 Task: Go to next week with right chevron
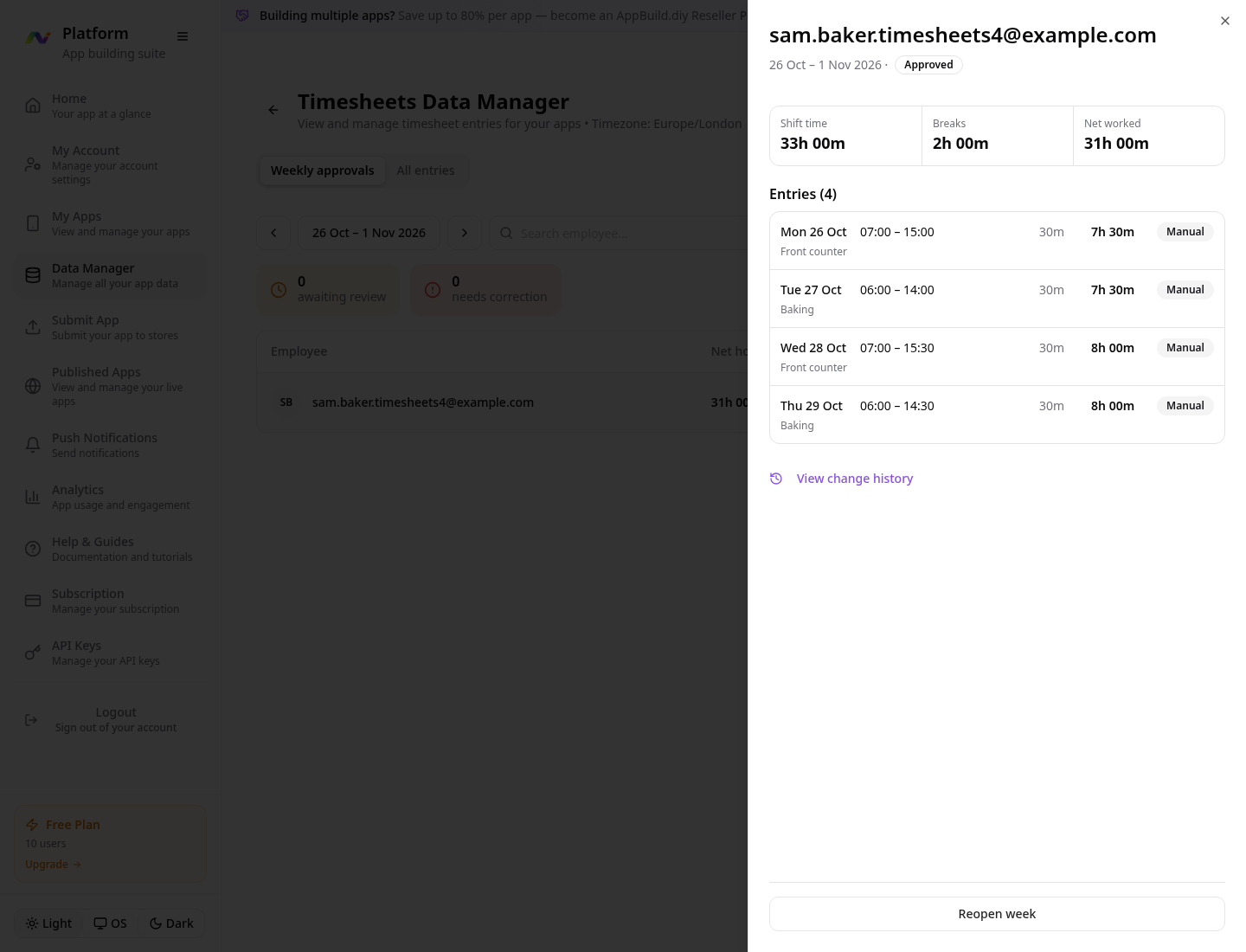point(465,233)
